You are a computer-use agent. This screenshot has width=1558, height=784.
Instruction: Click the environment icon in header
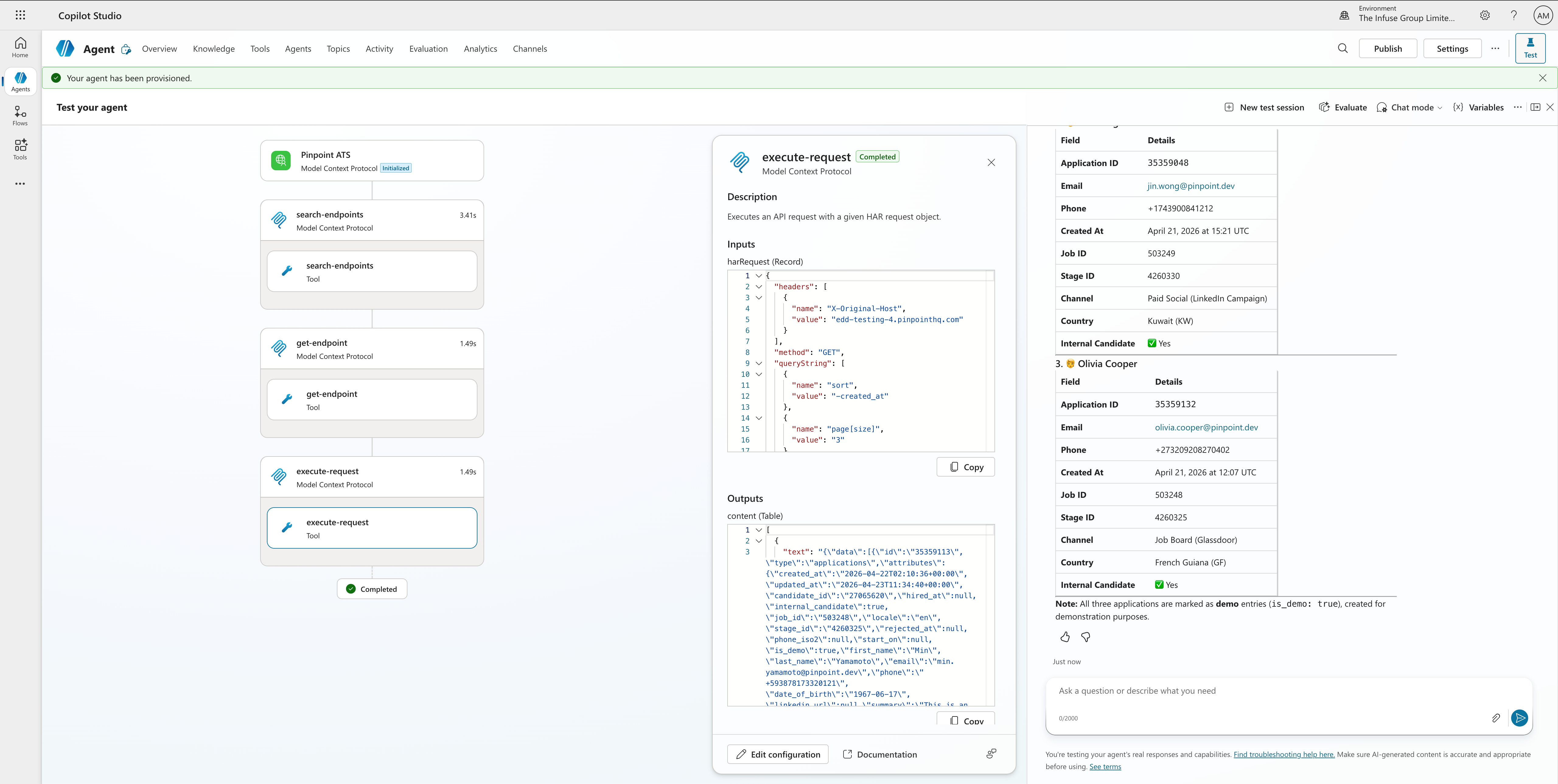tap(1344, 16)
